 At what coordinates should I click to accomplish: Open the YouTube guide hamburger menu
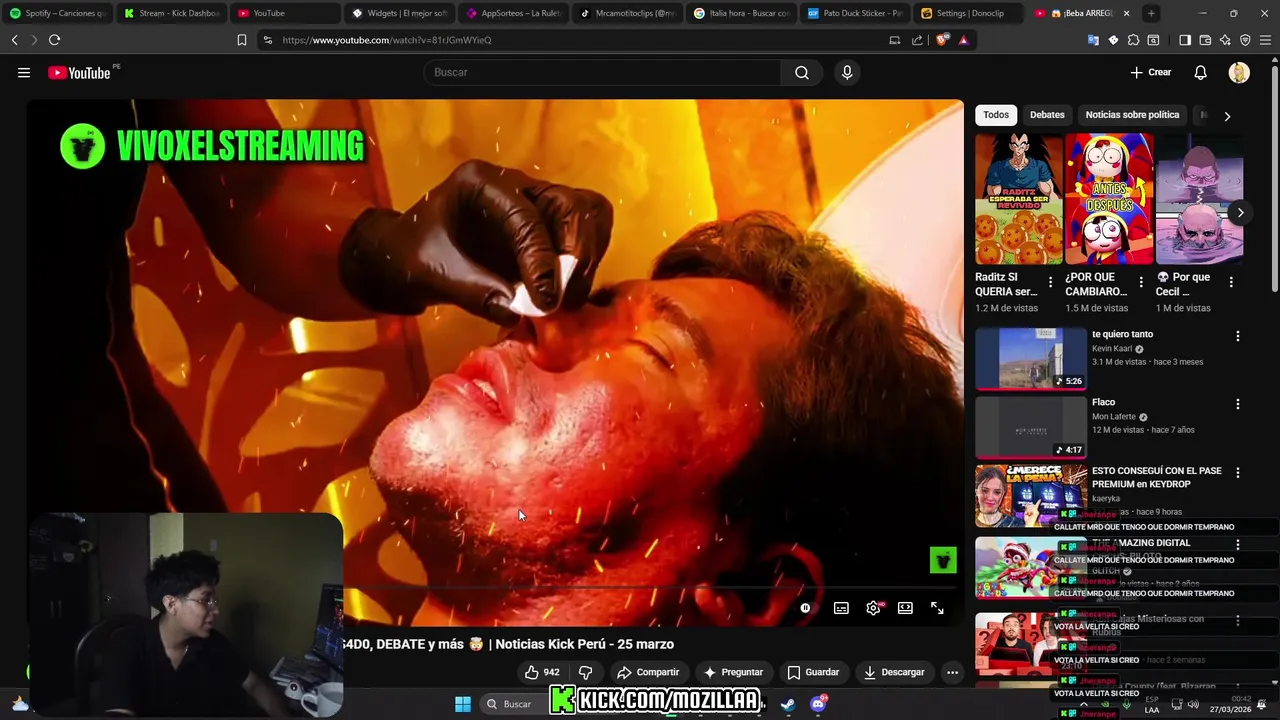[x=24, y=72]
